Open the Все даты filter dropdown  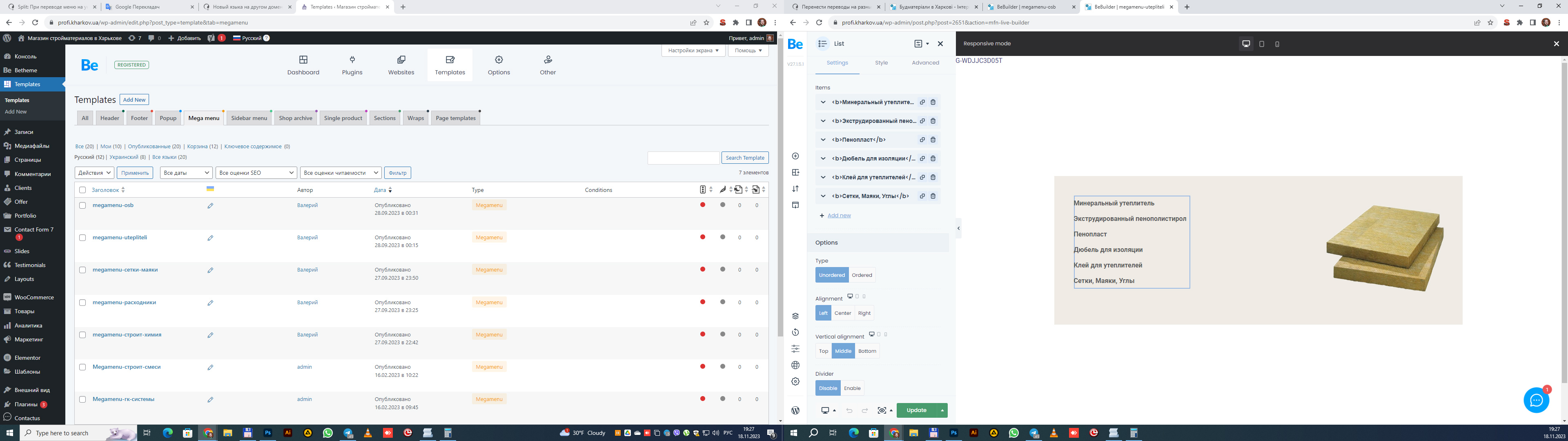coord(186,173)
